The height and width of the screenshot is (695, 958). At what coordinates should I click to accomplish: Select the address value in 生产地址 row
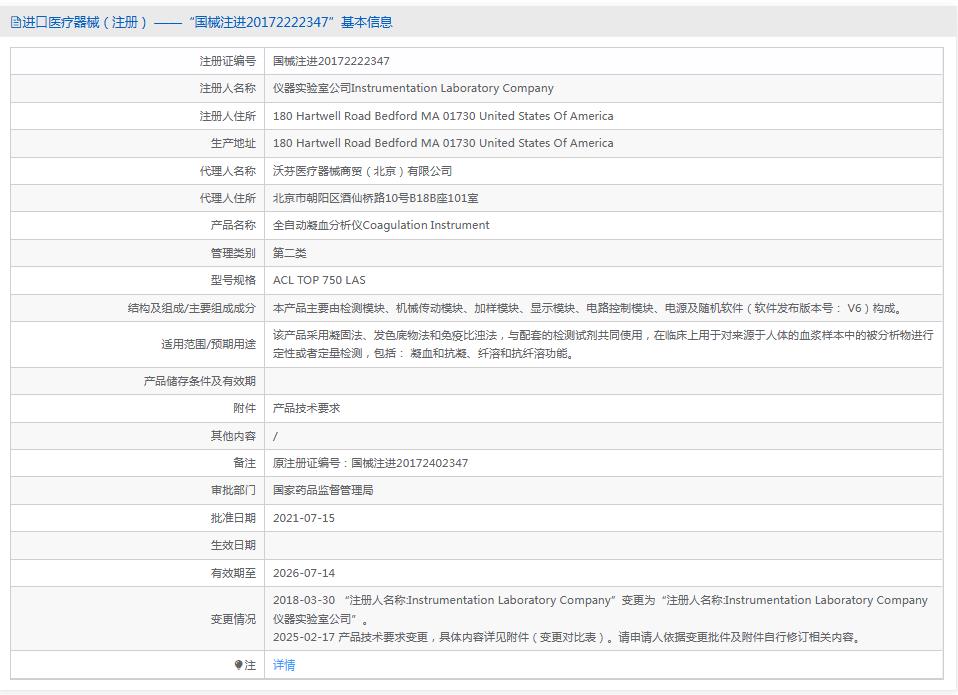(x=443, y=143)
